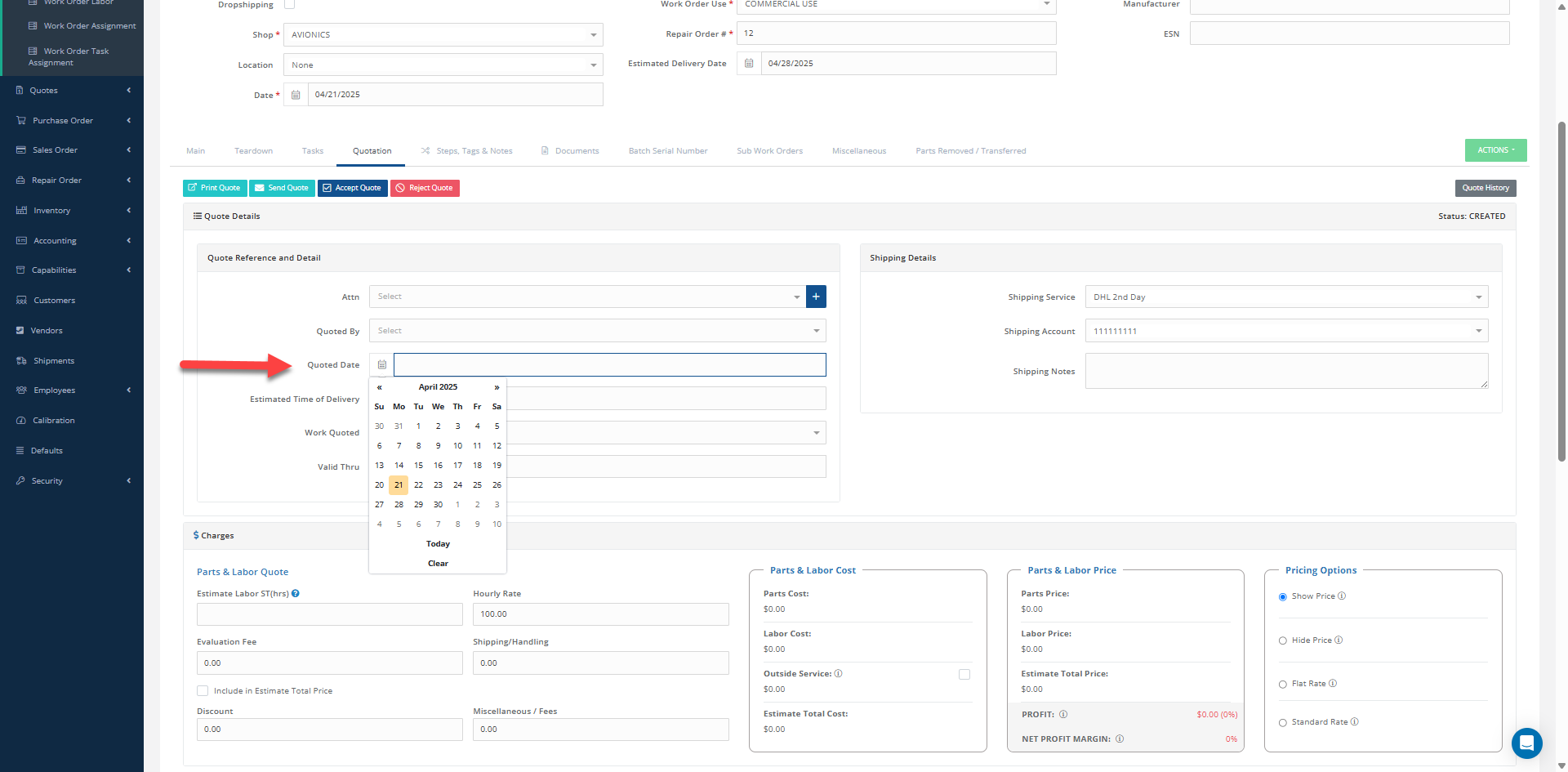Click the help icon beside Estimate Labor ST(hrs)
1568x772 pixels.
tap(296, 594)
